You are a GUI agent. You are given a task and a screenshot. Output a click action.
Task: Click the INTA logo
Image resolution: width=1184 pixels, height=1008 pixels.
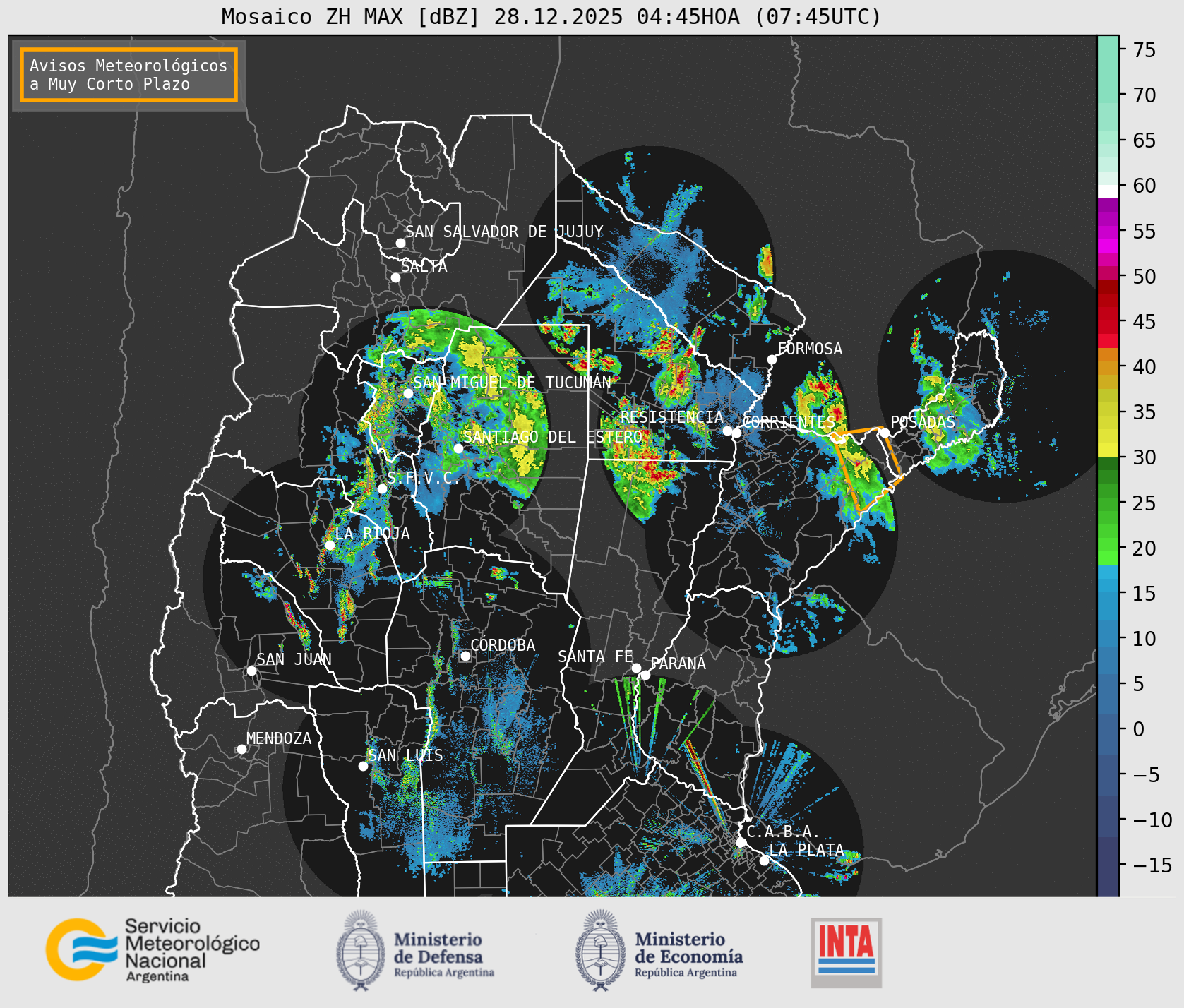pos(847,952)
